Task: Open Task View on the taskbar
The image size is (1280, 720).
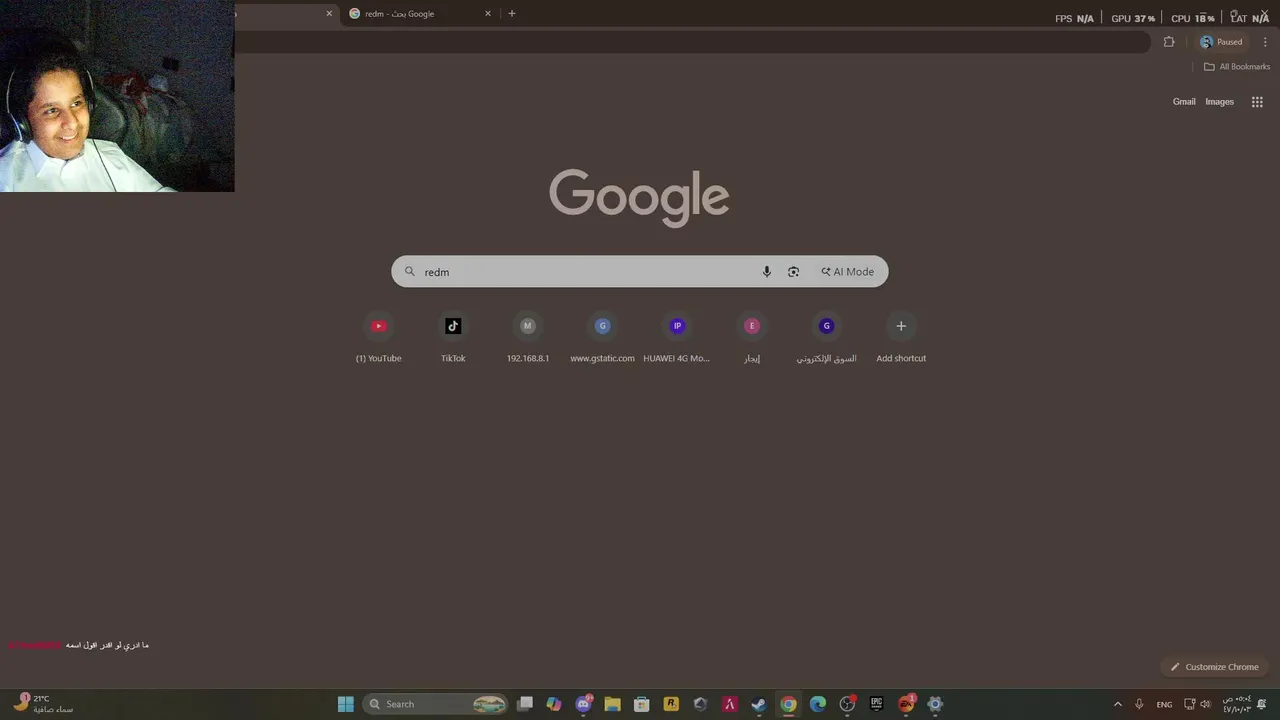Action: (x=525, y=704)
